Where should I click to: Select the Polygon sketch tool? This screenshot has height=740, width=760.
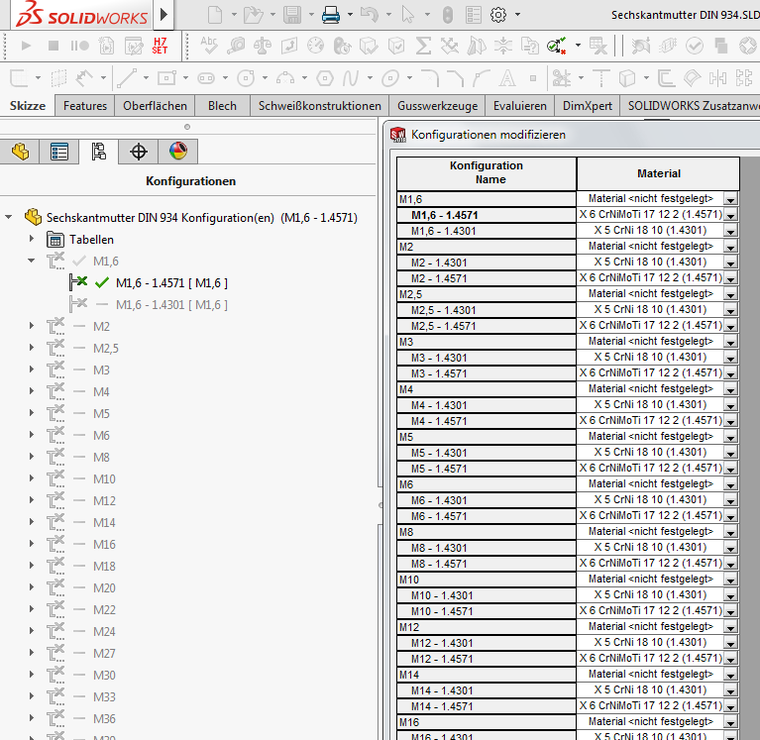pyautogui.click(x=325, y=78)
